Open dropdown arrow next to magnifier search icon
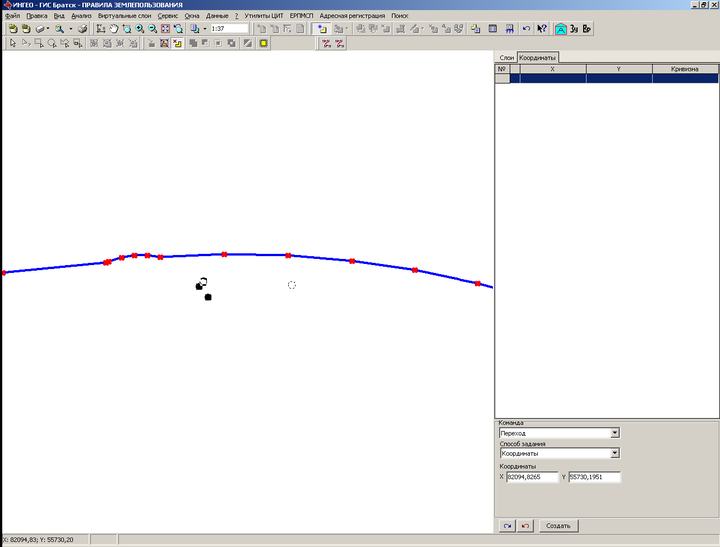720x547 pixels. (71, 29)
